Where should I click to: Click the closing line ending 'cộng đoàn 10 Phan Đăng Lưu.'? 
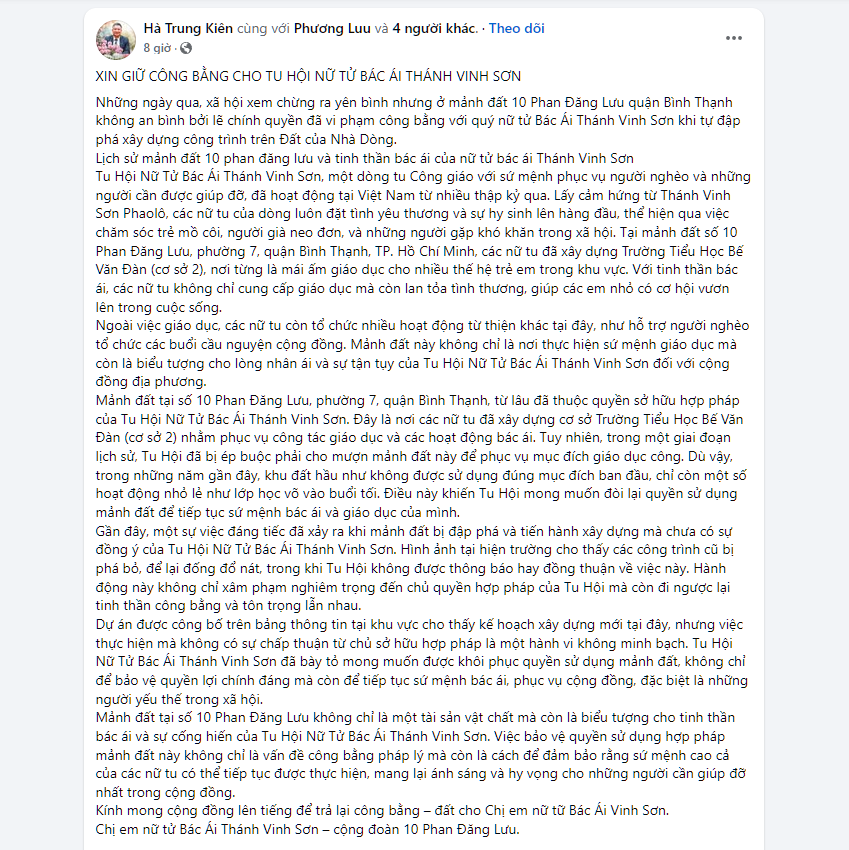click(x=307, y=829)
